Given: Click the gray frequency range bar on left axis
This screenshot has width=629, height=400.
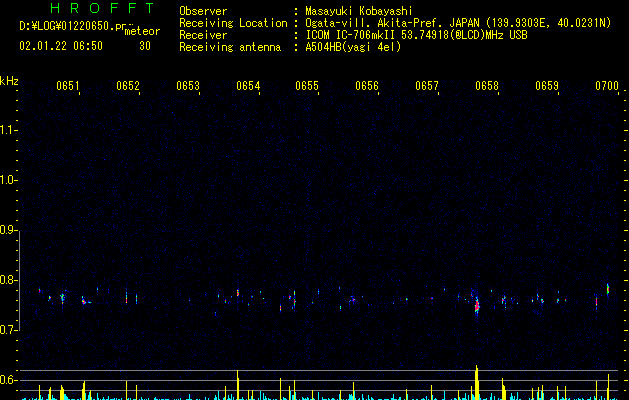Looking at the screenshot, I should click(20, 280).
